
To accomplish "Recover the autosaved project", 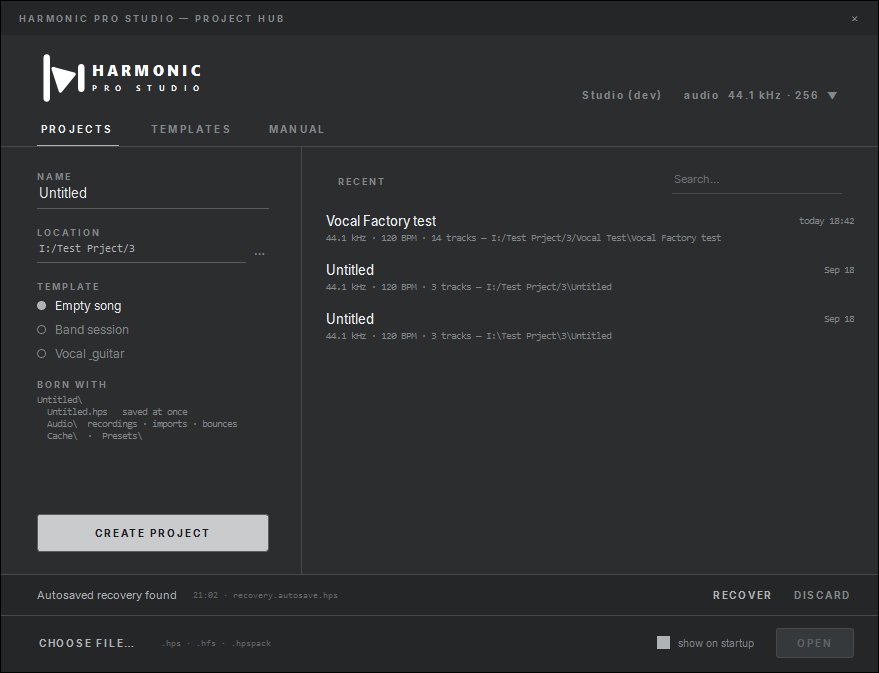I will (x=742, y=595).
